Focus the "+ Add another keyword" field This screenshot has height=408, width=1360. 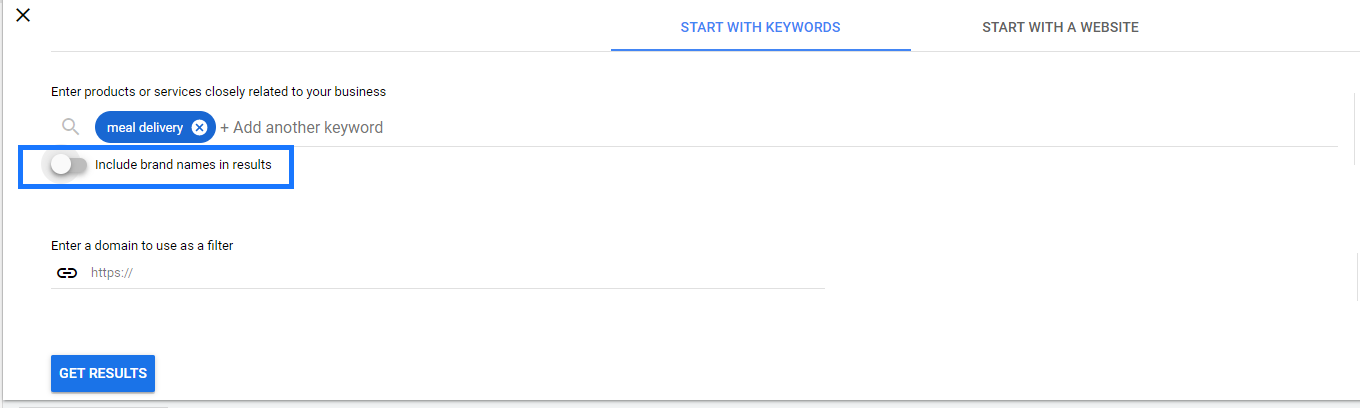(302, 127)
